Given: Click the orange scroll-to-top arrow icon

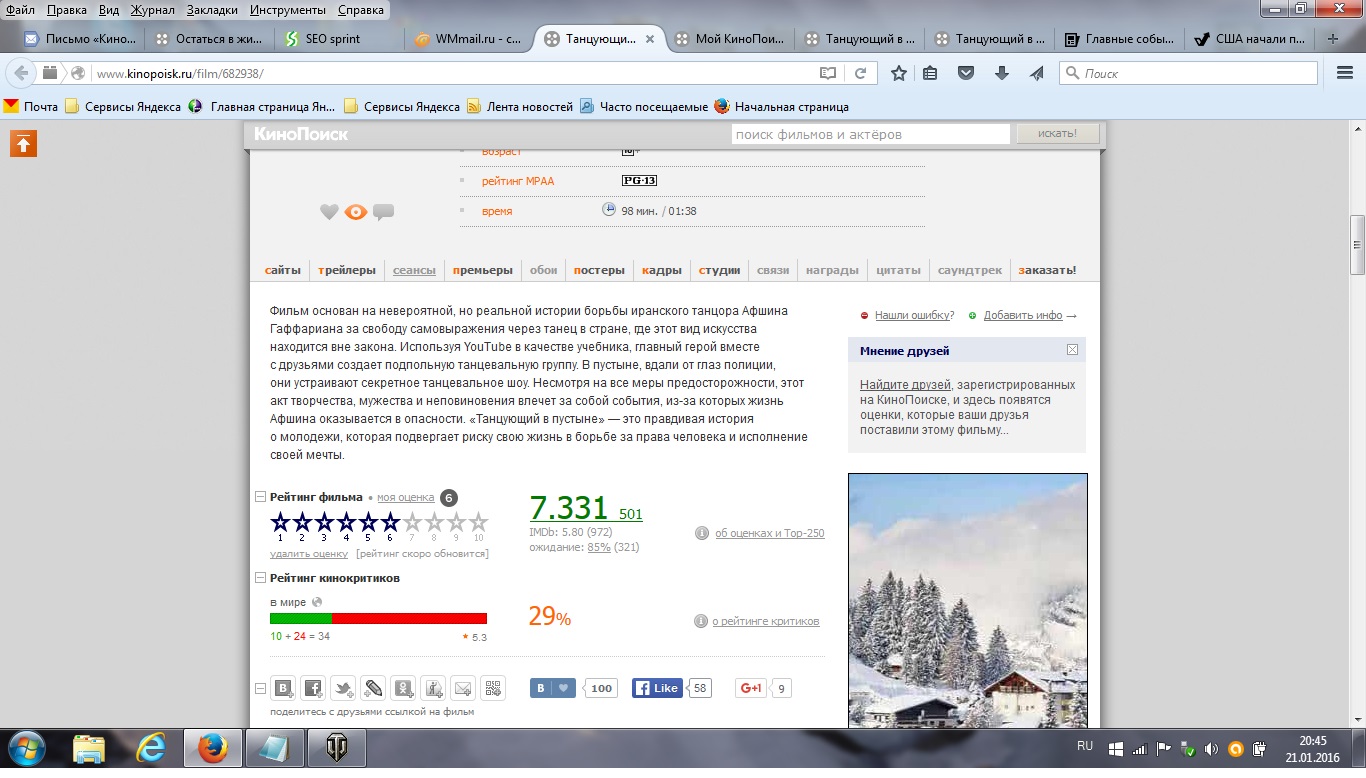Looking at the screenshot, I should coord(23,144).
